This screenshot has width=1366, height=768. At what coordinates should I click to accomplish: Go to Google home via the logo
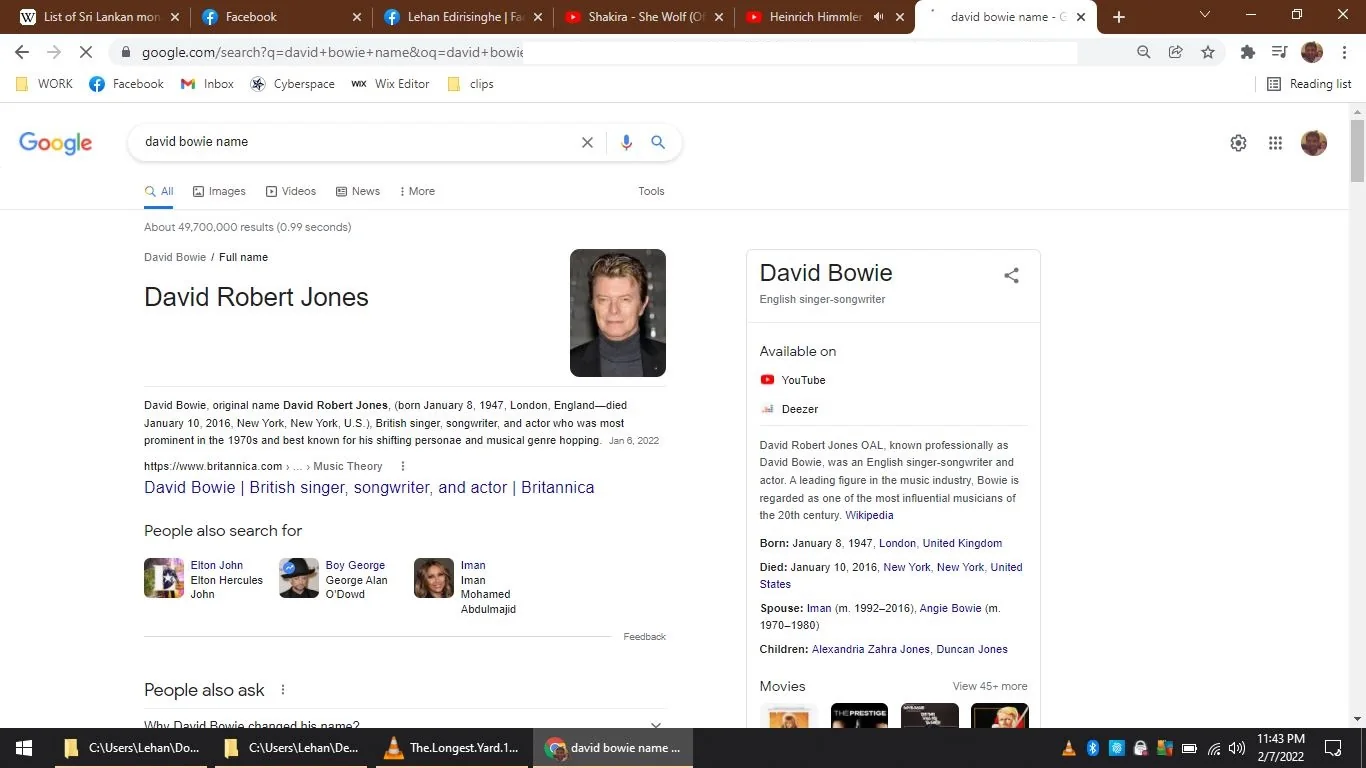(x=56, y=143)
